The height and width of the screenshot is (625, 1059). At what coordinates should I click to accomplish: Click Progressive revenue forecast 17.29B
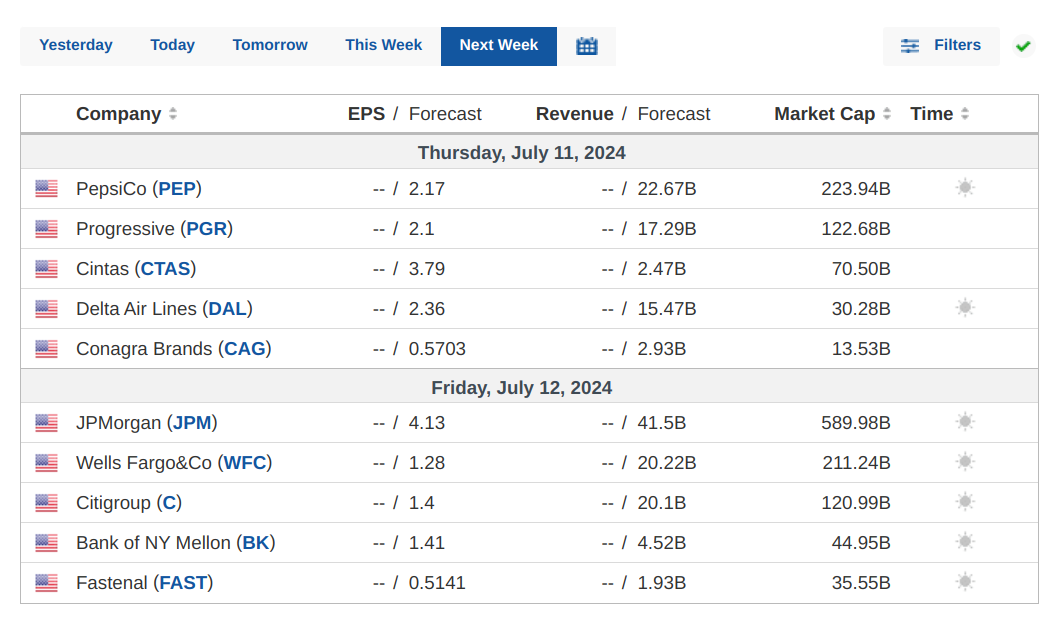tap(667, 228)
